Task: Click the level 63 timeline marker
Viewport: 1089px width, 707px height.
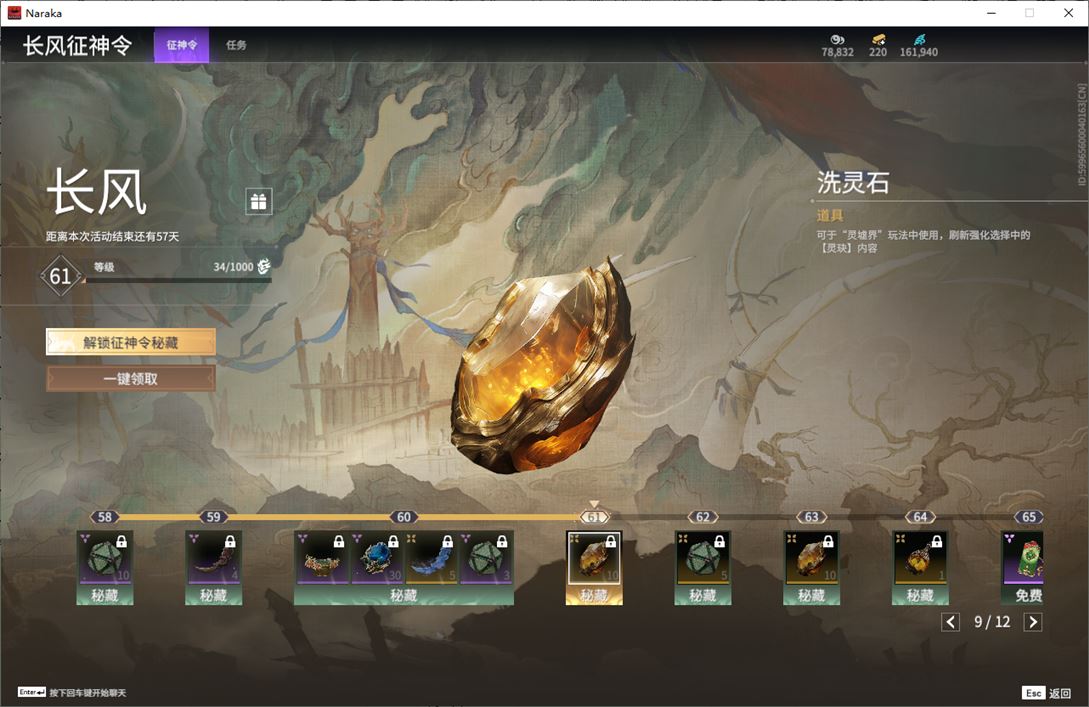Action: pos(811,517)
